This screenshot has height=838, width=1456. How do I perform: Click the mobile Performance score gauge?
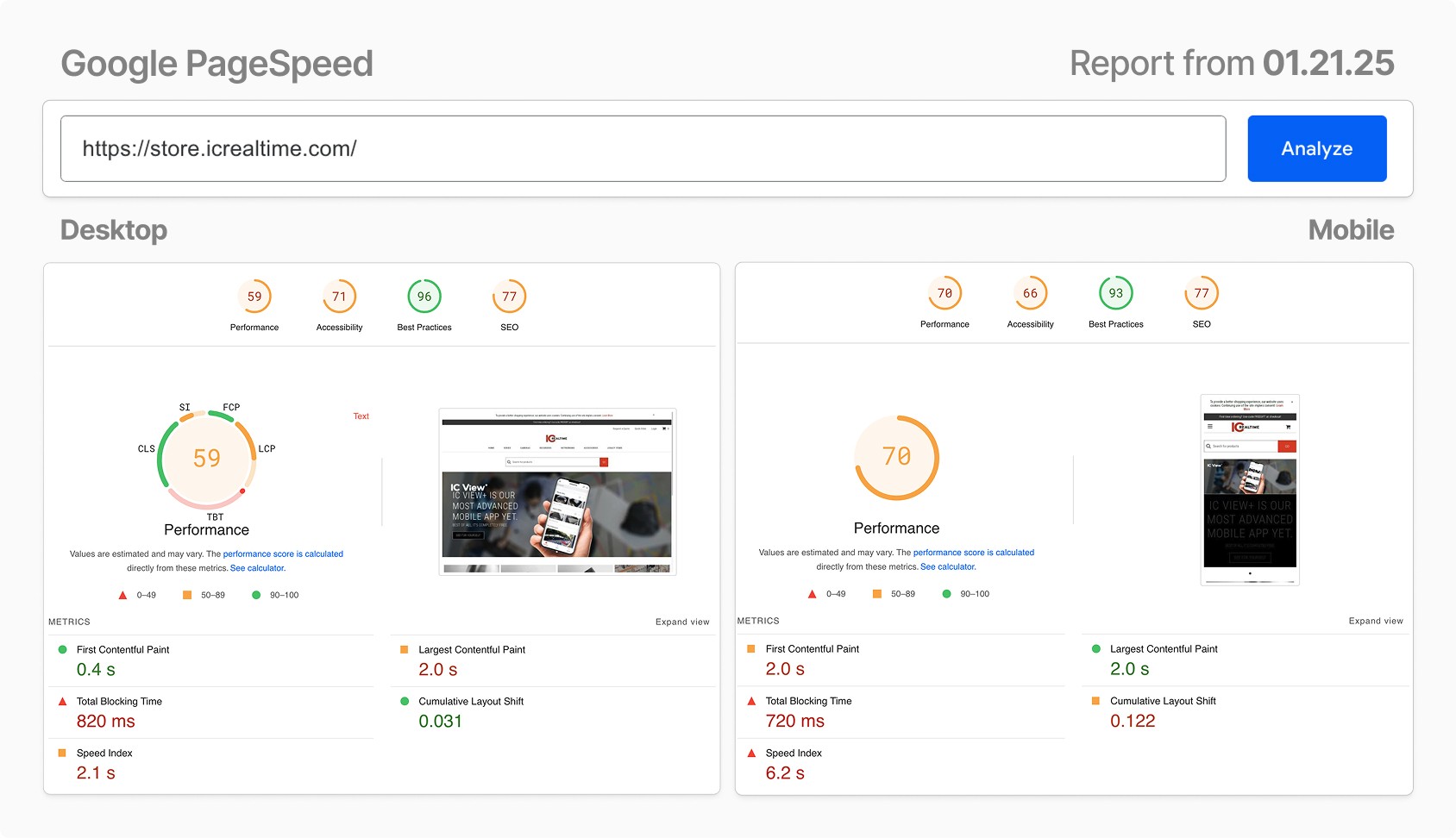click(945, 292)
